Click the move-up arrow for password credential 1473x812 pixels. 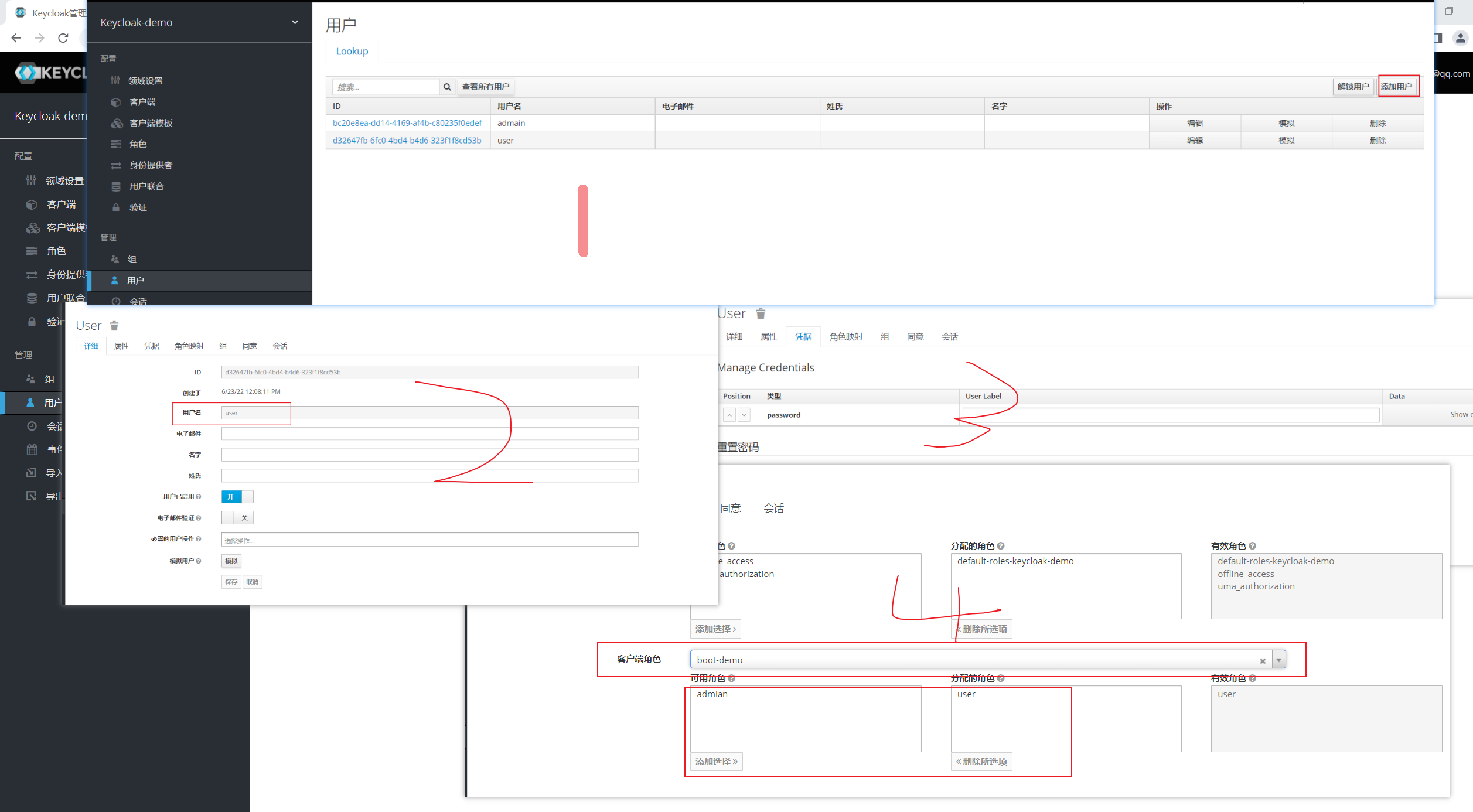click(x=729, y=415)
